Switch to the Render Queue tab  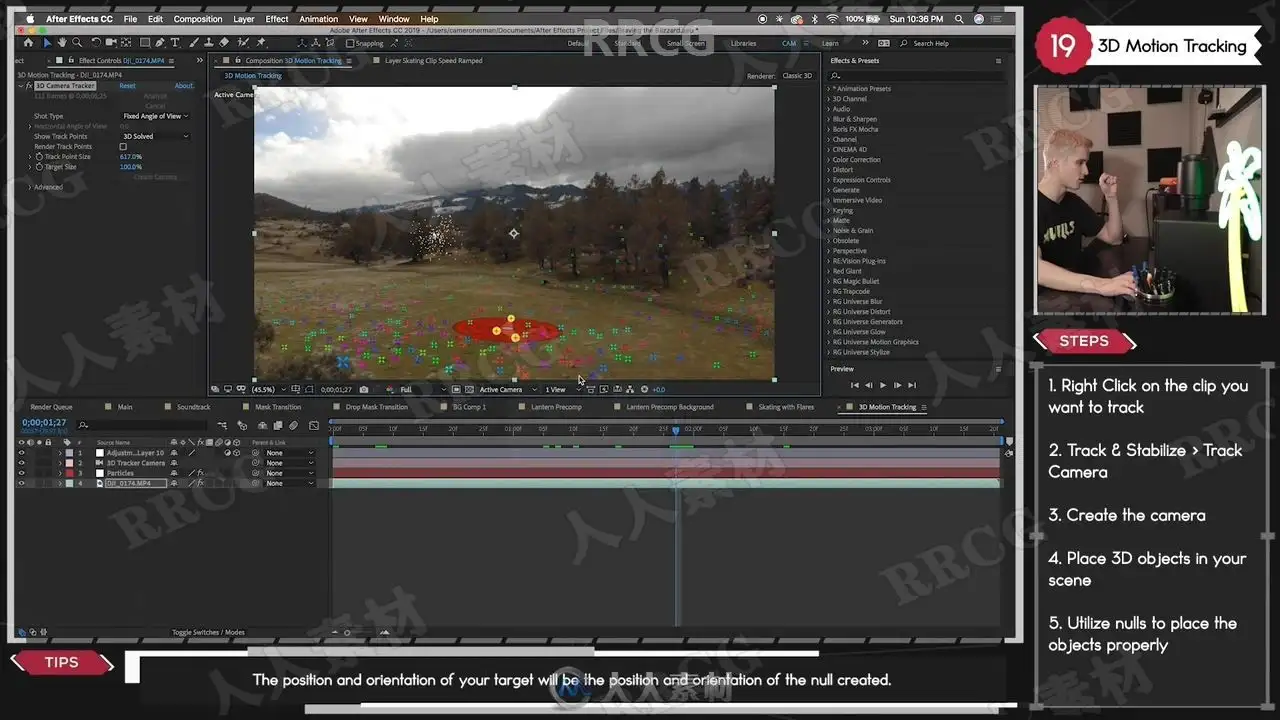[51, 407]
